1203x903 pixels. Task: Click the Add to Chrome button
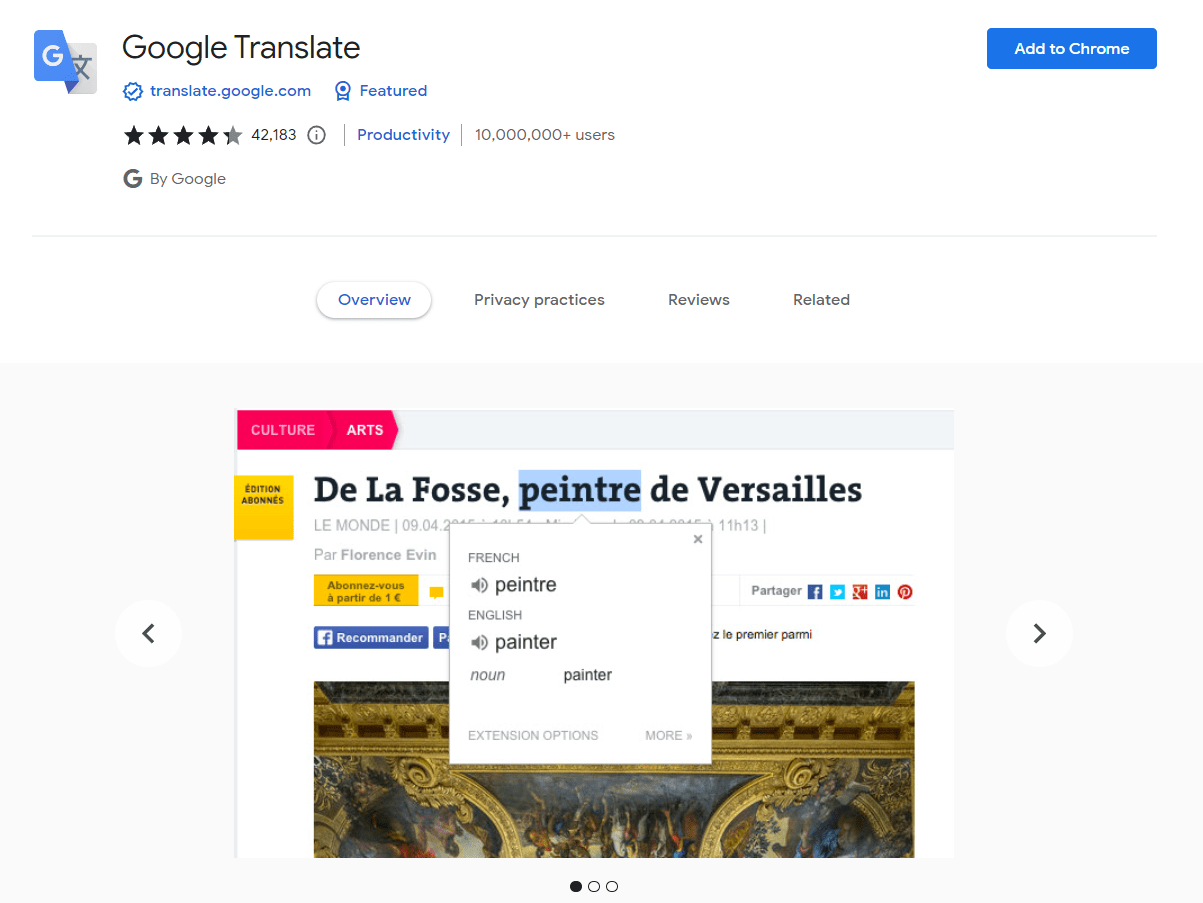[1071, 48]
